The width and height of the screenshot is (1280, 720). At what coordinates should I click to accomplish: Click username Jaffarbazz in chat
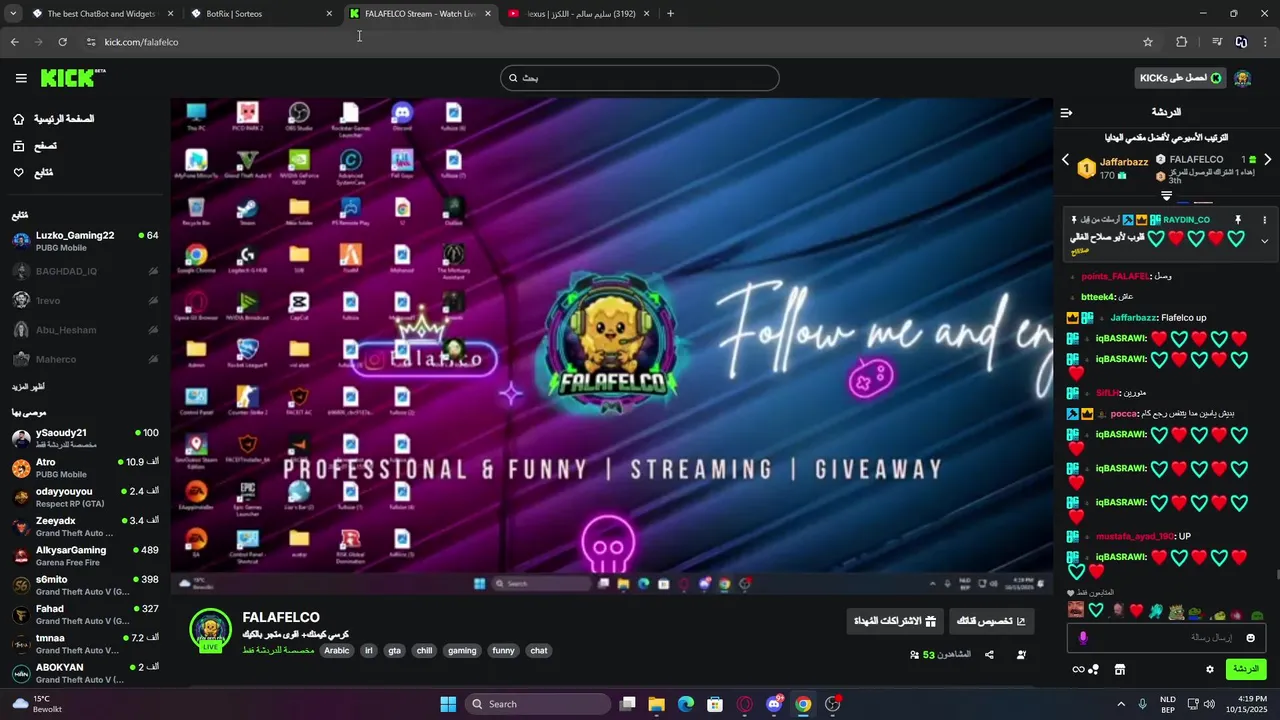(1134, 318)
